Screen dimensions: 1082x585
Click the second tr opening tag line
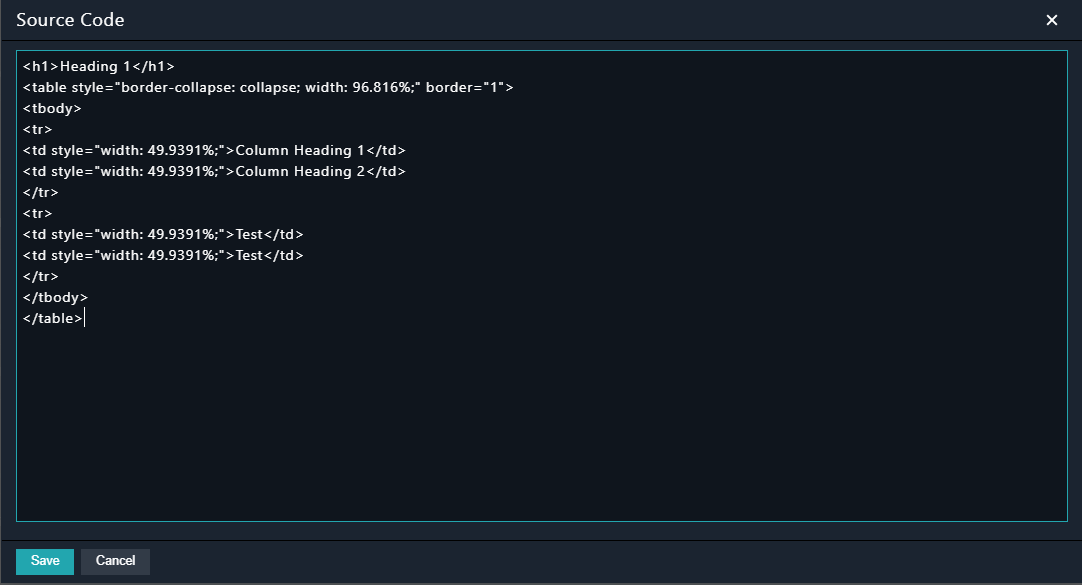coord(37,213)
